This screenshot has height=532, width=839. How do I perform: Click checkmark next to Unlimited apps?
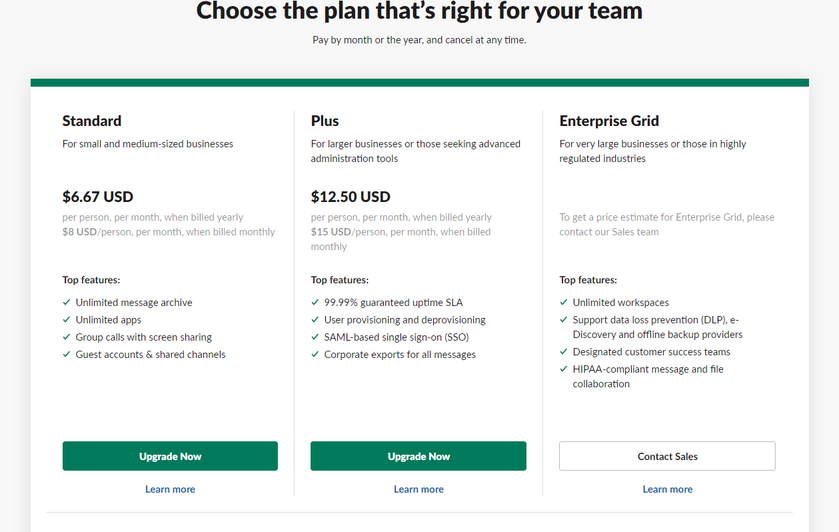(66, 320)
